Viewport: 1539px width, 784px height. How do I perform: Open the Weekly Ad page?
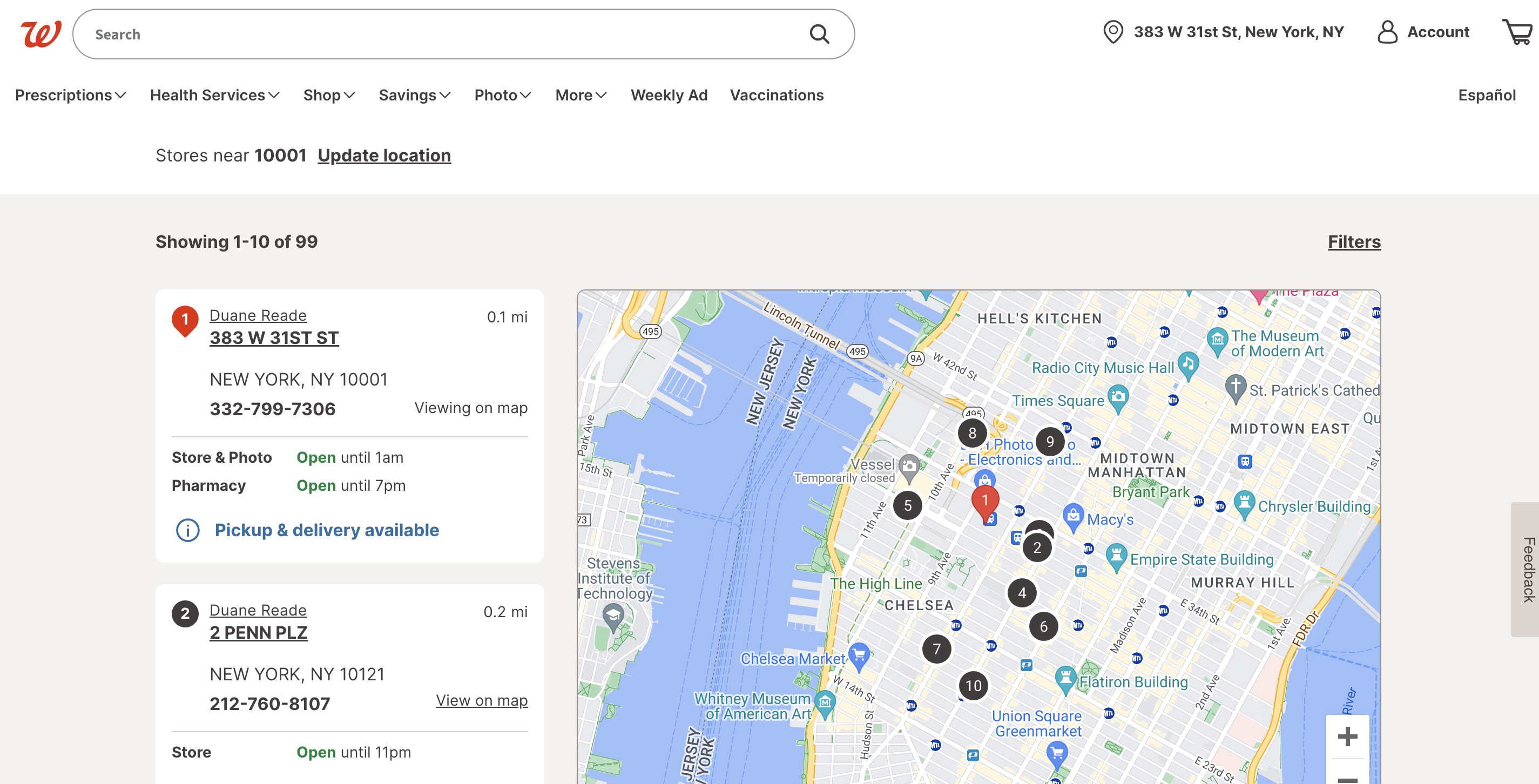point(669,95)
